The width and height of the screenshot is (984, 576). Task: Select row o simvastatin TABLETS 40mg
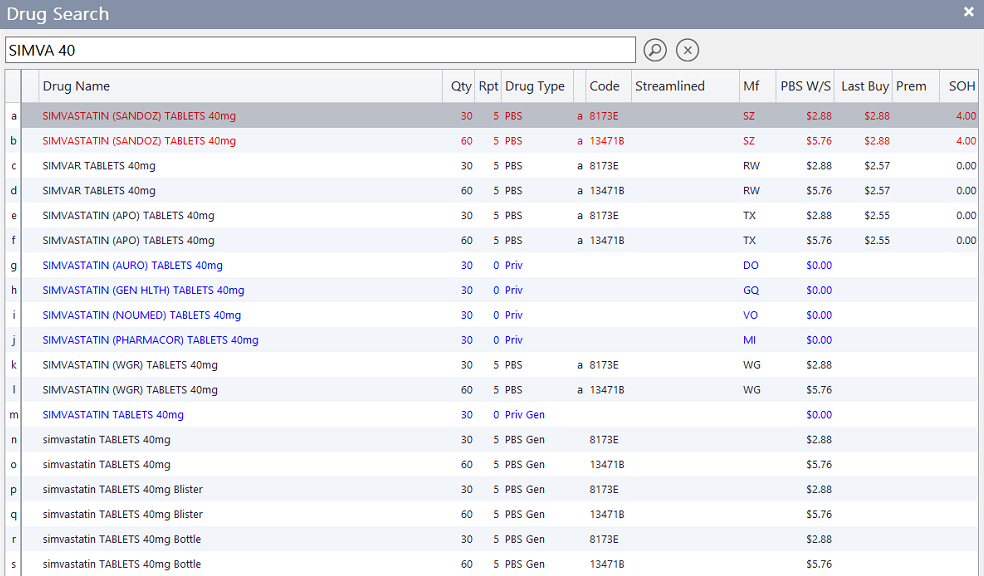[x=491, y=464]
